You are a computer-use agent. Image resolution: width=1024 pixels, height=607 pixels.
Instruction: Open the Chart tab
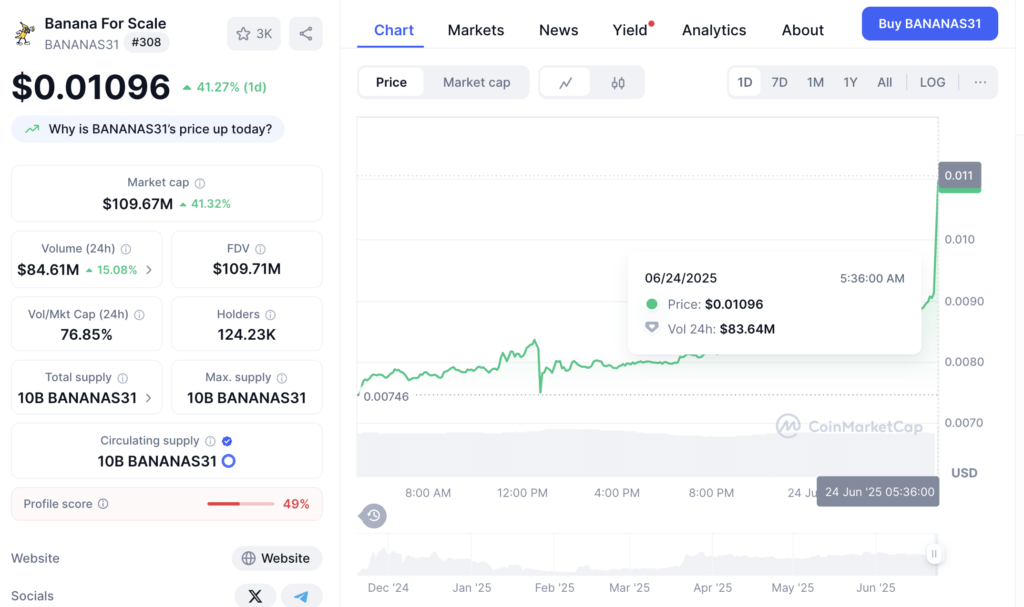pyautogui.click(x=393, y=30)
